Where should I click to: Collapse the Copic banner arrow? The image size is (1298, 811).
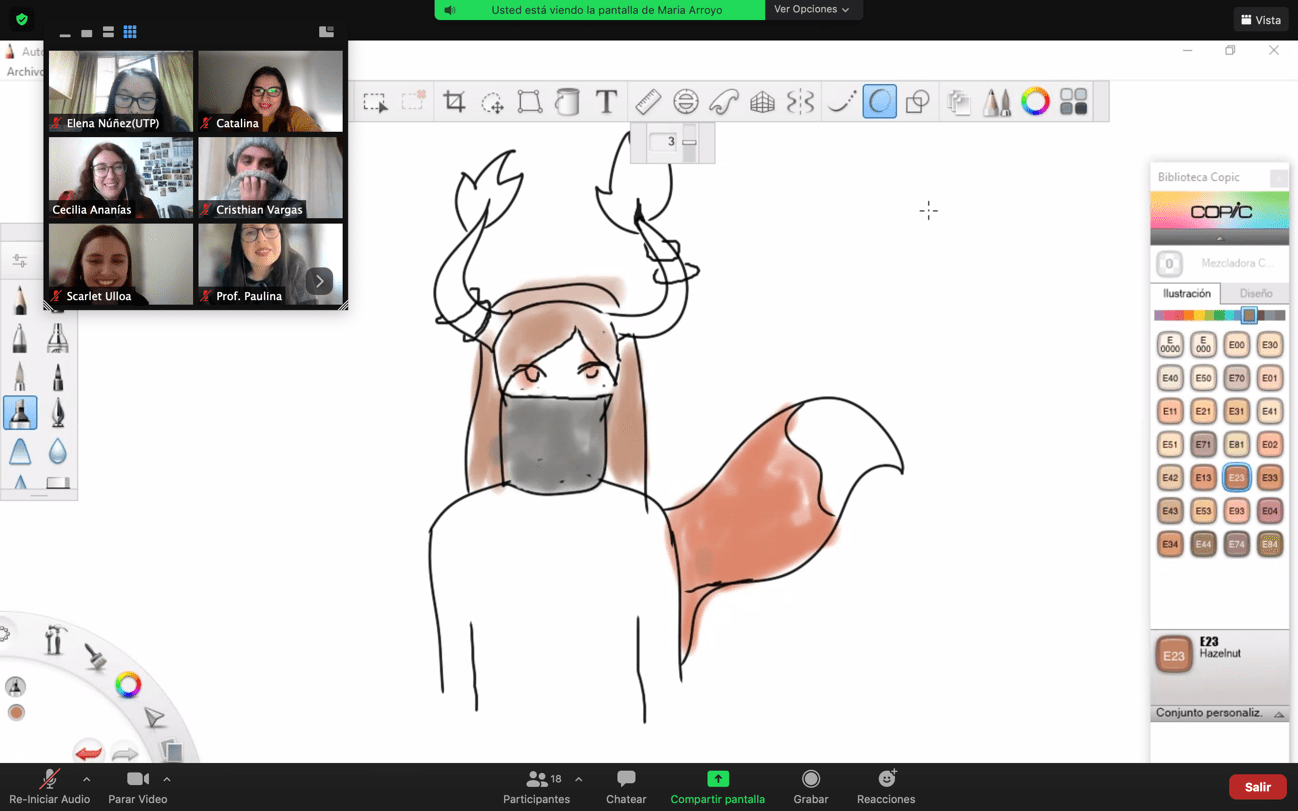[1220, 238]
